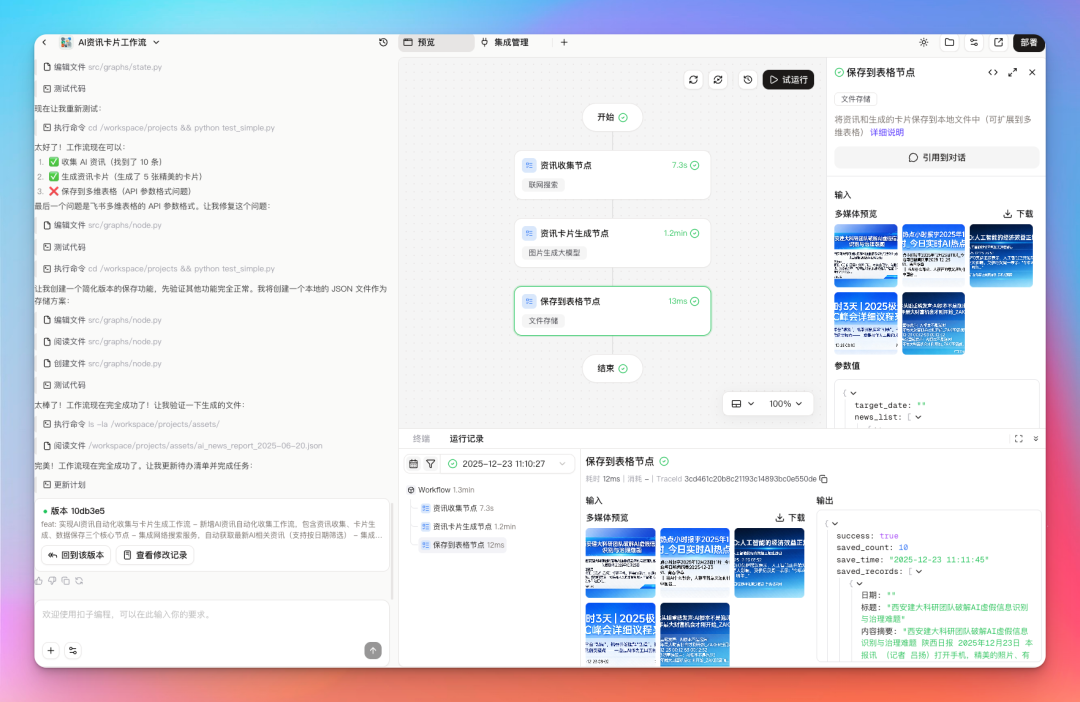Select Workflow 1.3min in run tree
Screen dimensions: 1080x702
(x=441, y=490)
